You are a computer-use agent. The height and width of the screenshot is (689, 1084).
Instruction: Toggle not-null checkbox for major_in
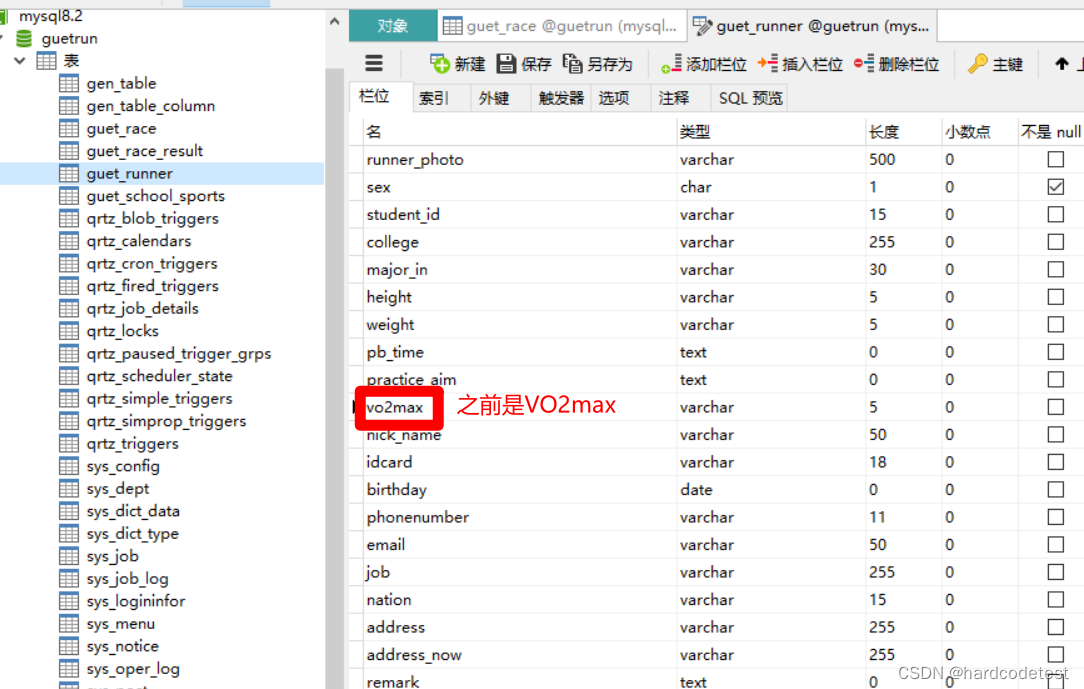coord(1055,270)
